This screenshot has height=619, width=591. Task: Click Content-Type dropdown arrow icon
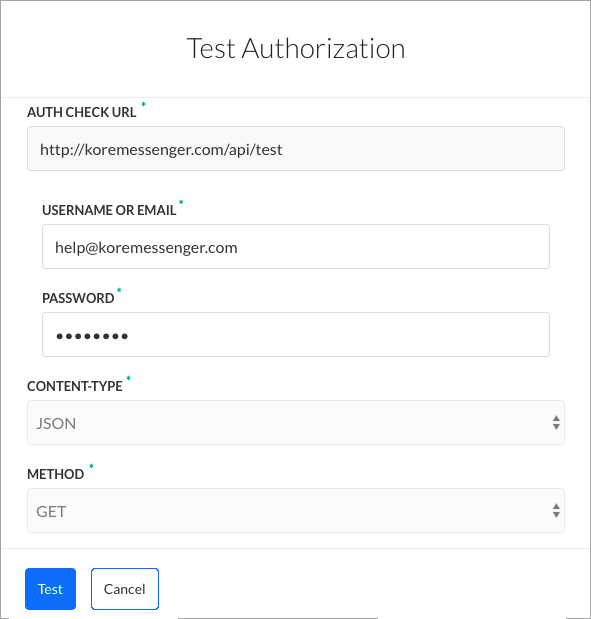coord(556,422)
